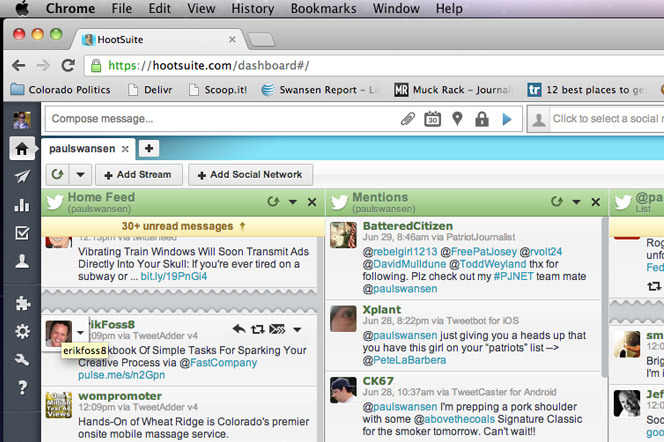
Task: Click the CK67 profile picture
Action: (343, 390)
